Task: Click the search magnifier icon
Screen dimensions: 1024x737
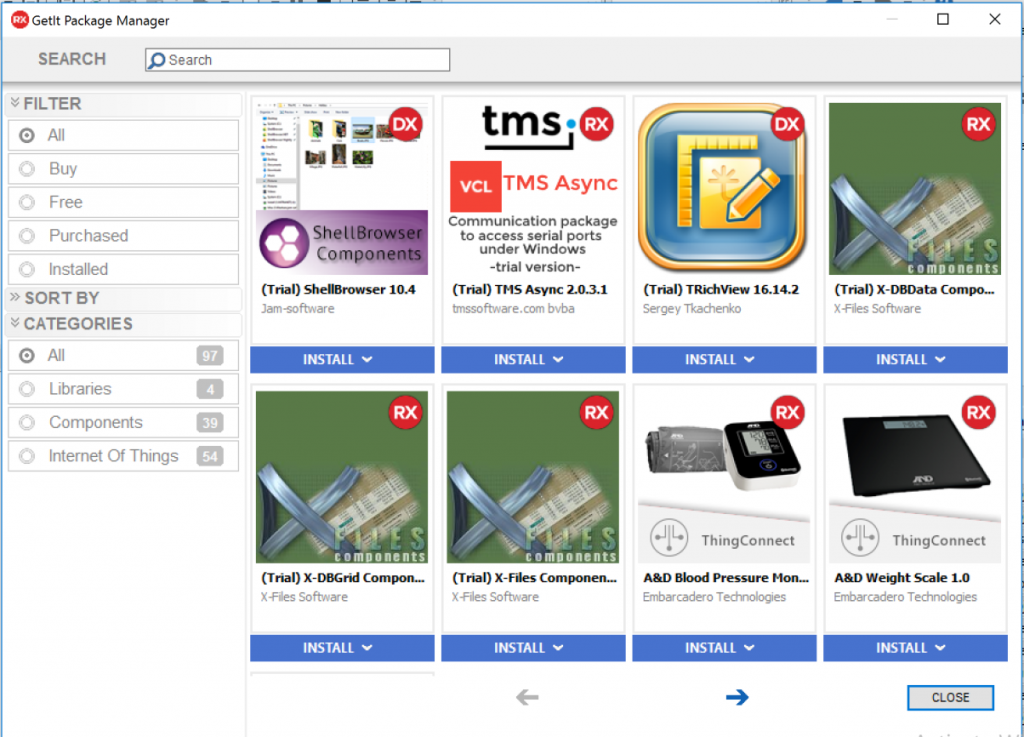Action: pyautogui.click(x=157, y=60)
